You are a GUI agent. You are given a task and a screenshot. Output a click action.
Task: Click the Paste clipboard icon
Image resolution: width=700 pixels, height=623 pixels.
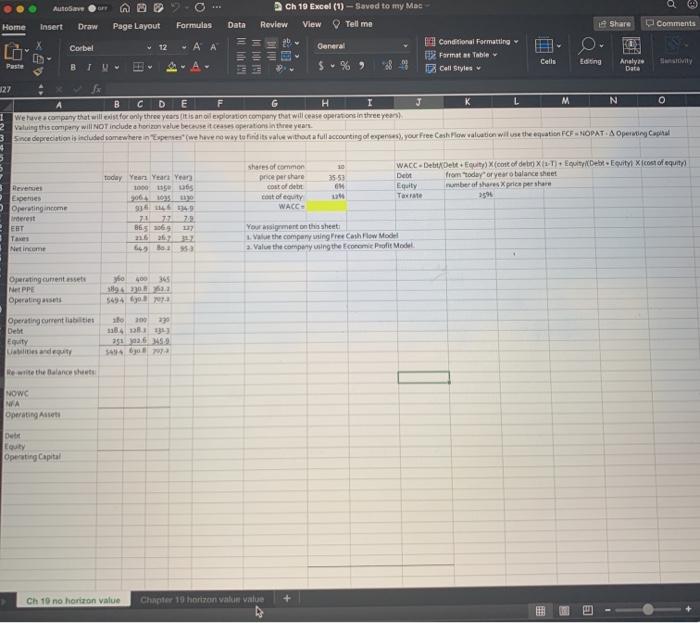[x=13, y=52]
